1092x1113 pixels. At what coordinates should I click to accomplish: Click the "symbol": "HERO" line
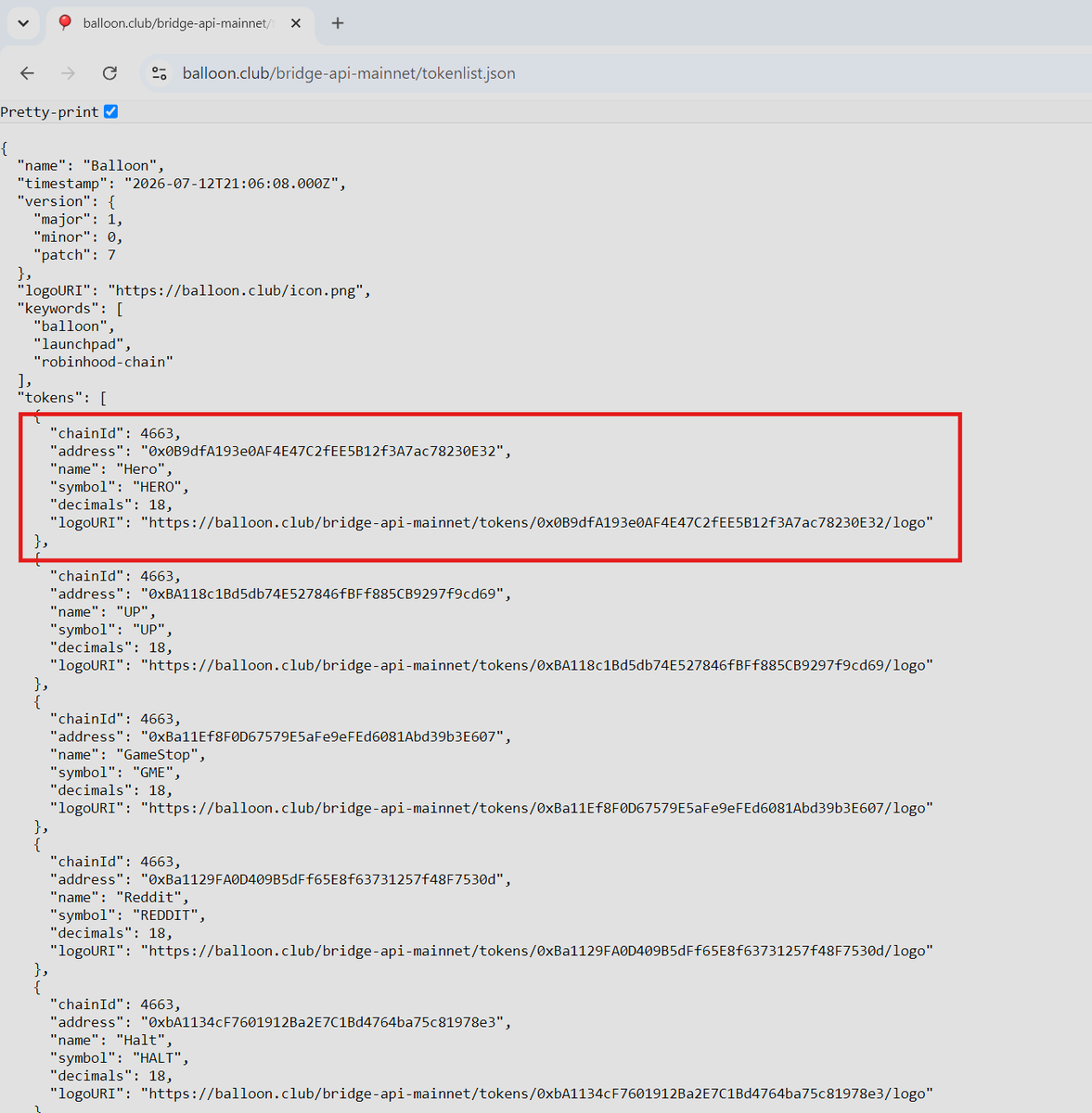tap(119, 487)
